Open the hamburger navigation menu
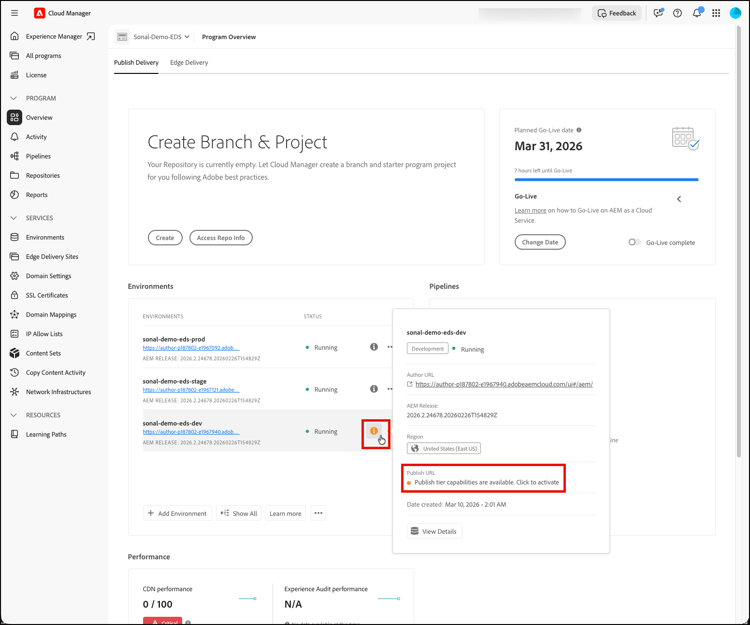 14,13
